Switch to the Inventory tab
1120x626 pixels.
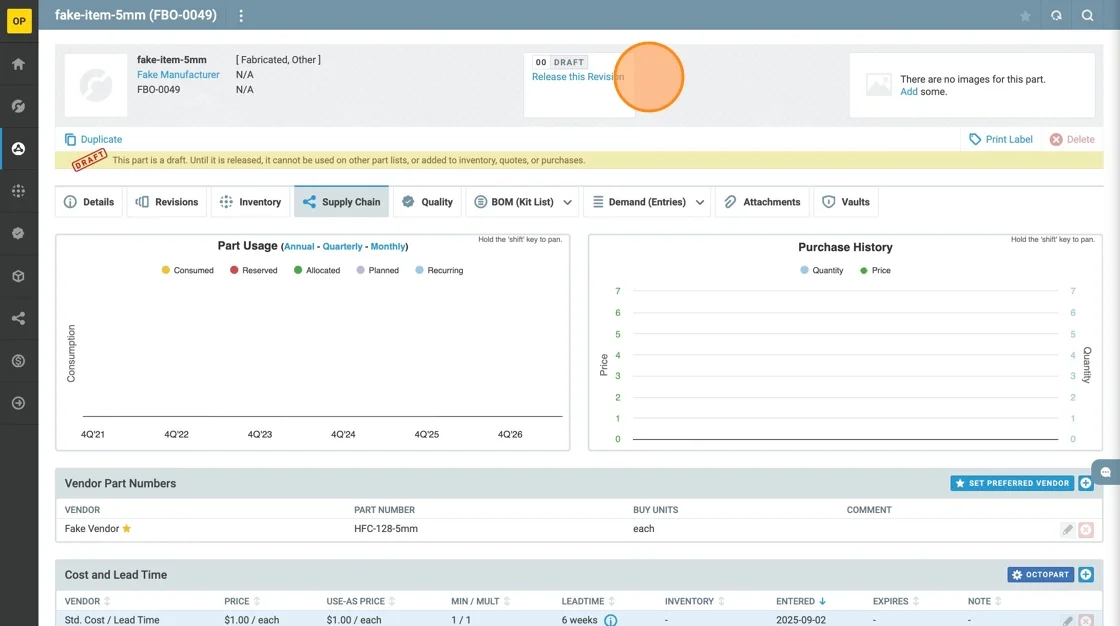[250, 202]
